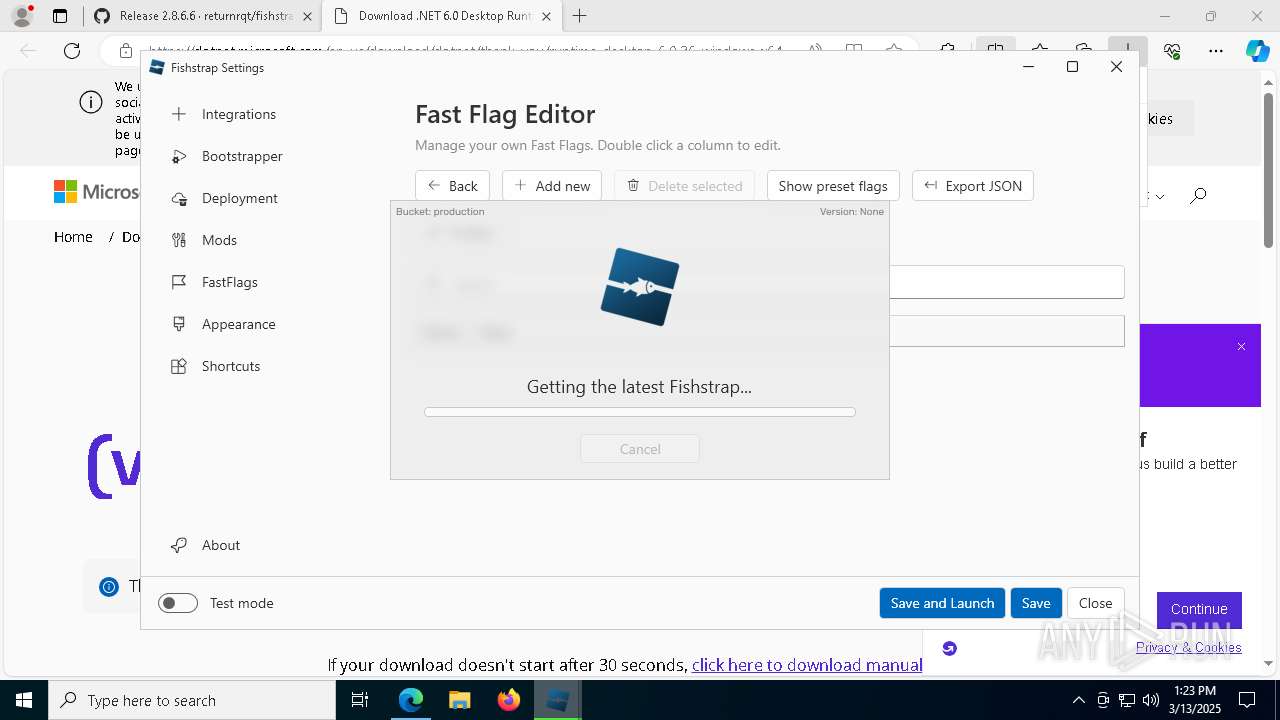Click the volume tray icon

pyautogui.click(x=1150, y=700)
